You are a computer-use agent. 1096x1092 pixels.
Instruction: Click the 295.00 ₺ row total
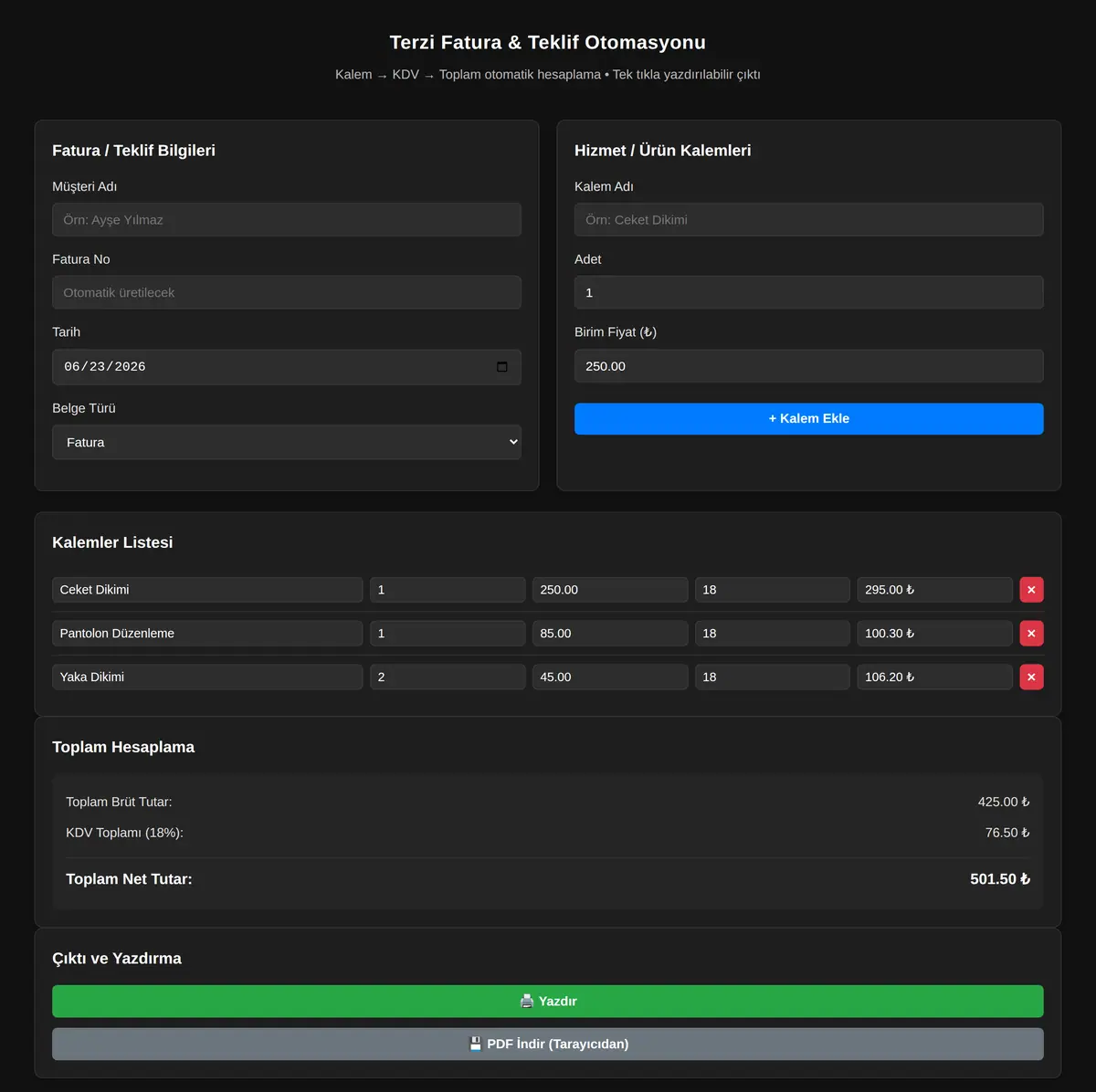[x=934, y=590]
